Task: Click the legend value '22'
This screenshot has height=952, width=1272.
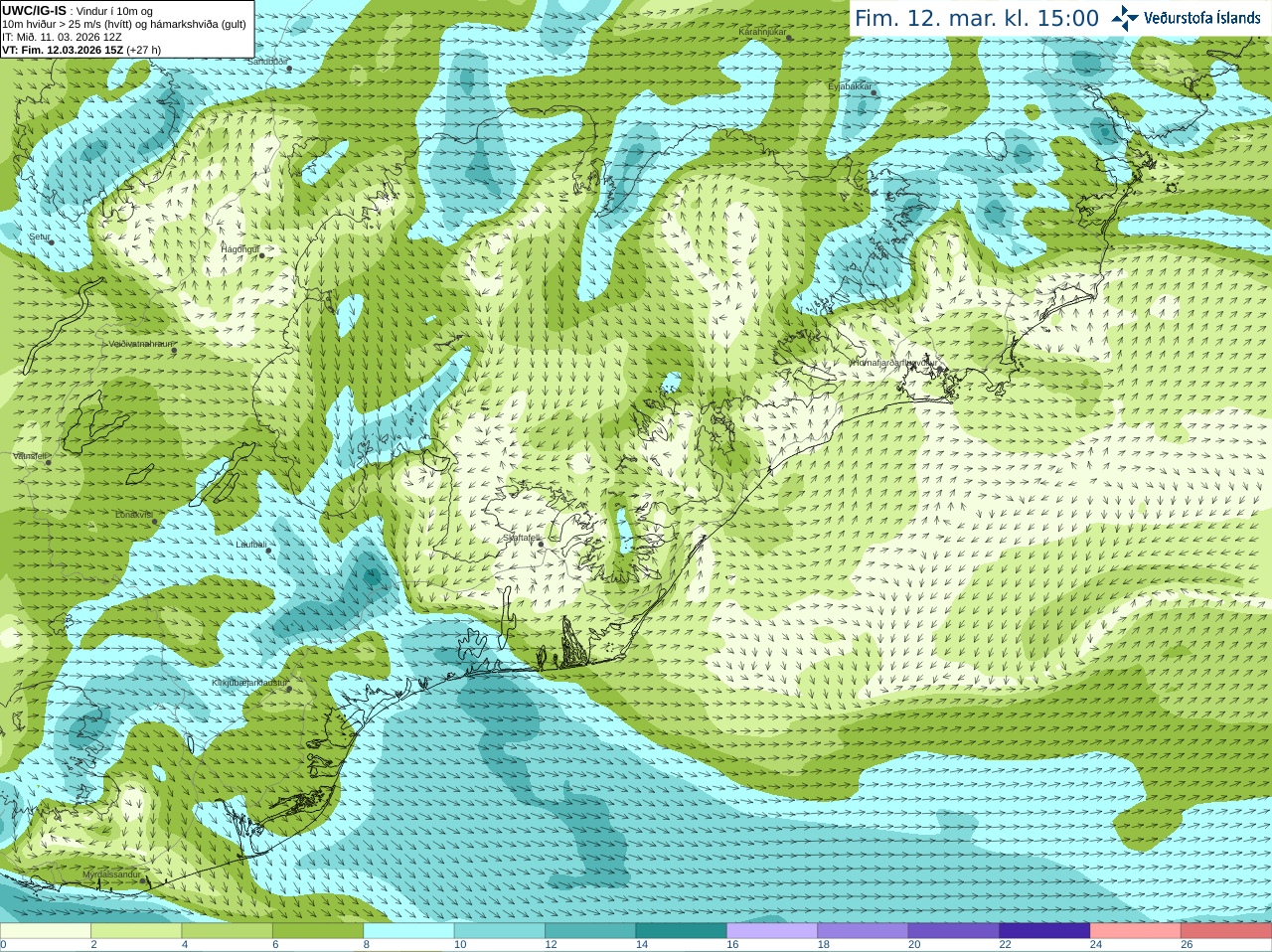Action: coord(1005,945)
